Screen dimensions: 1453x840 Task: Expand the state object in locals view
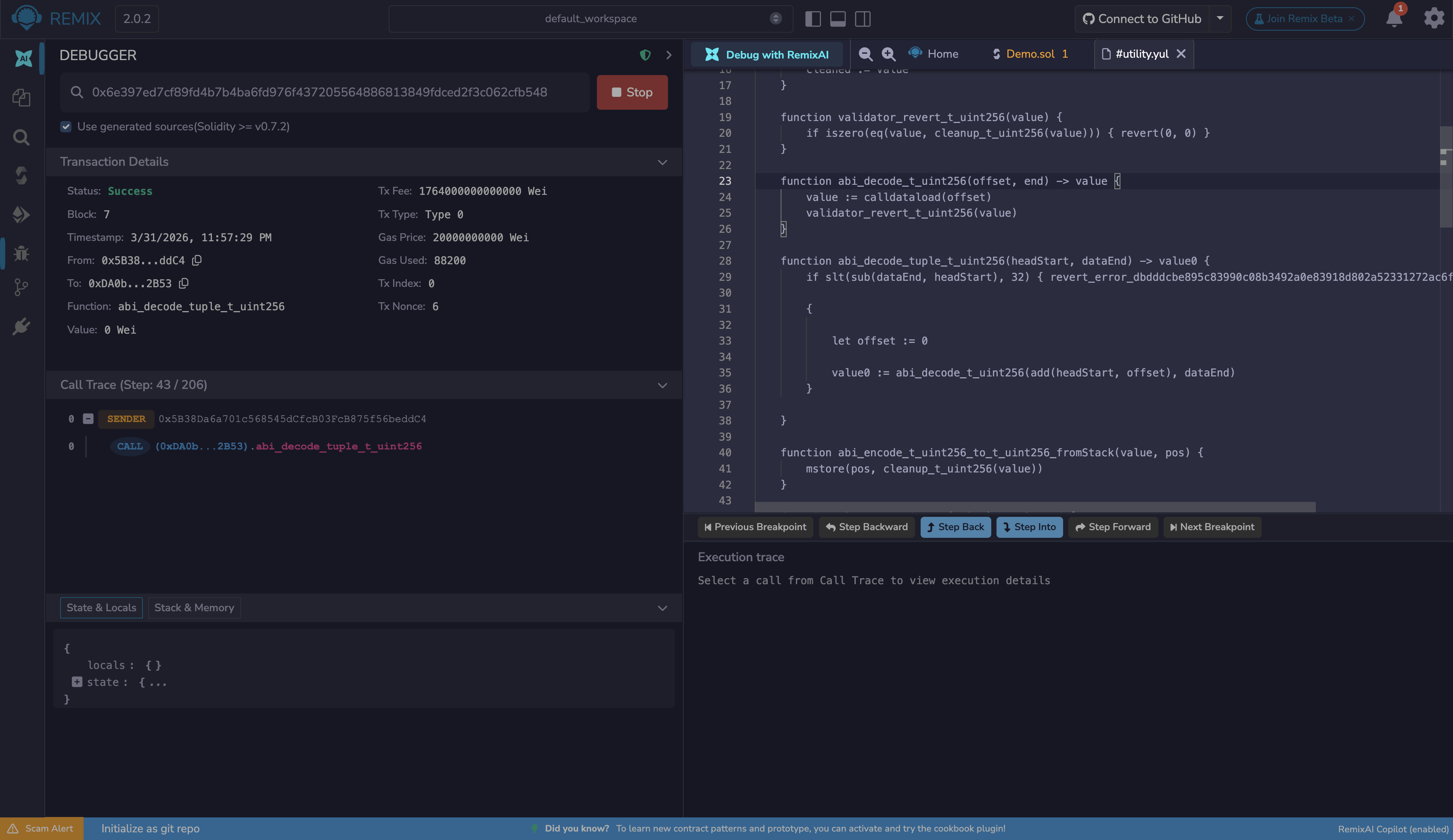77,683
